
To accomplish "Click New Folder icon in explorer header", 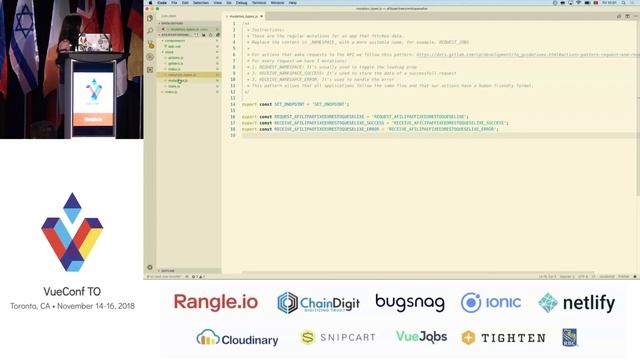I will 204,35.
